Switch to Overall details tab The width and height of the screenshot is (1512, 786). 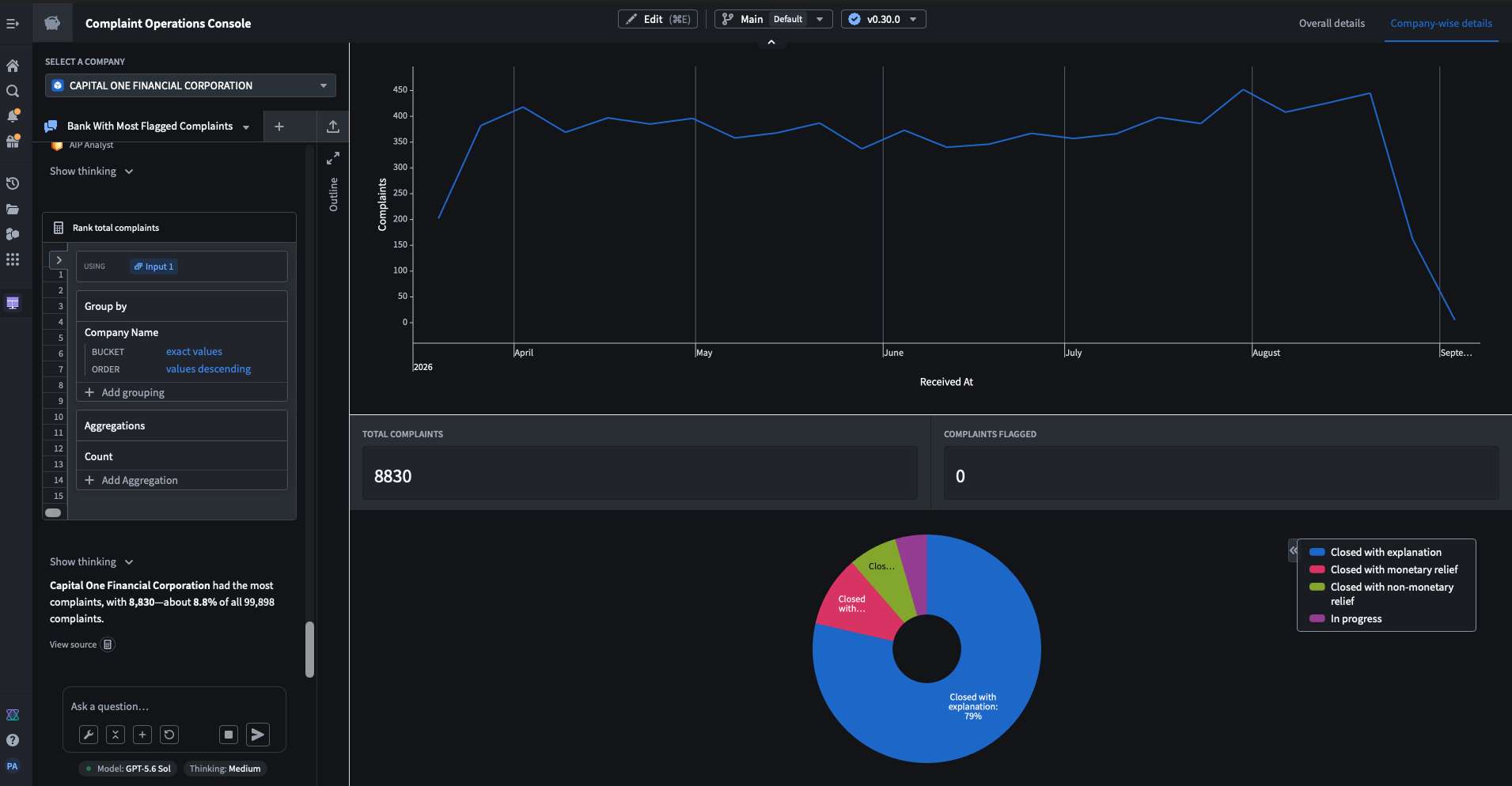[1332, 24]
